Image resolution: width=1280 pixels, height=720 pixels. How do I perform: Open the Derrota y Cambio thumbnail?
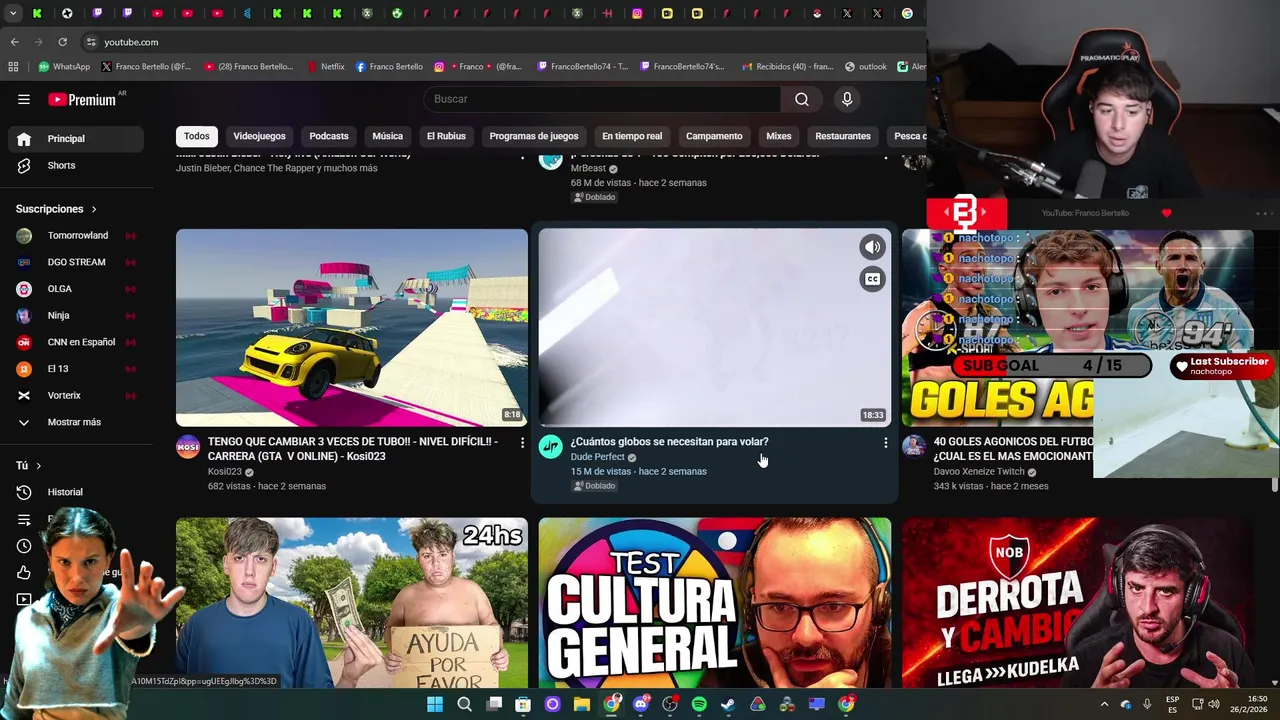coord(1077,603)
